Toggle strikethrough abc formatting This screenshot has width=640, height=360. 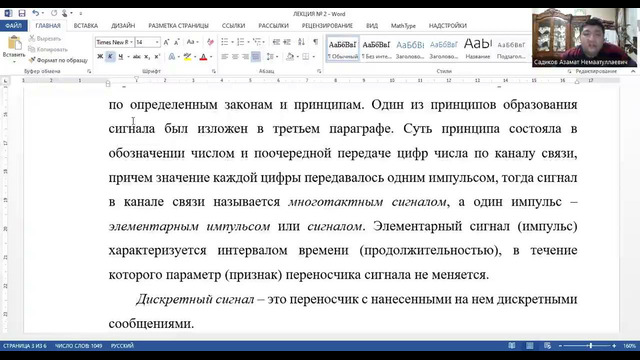[x=137, y=57]
